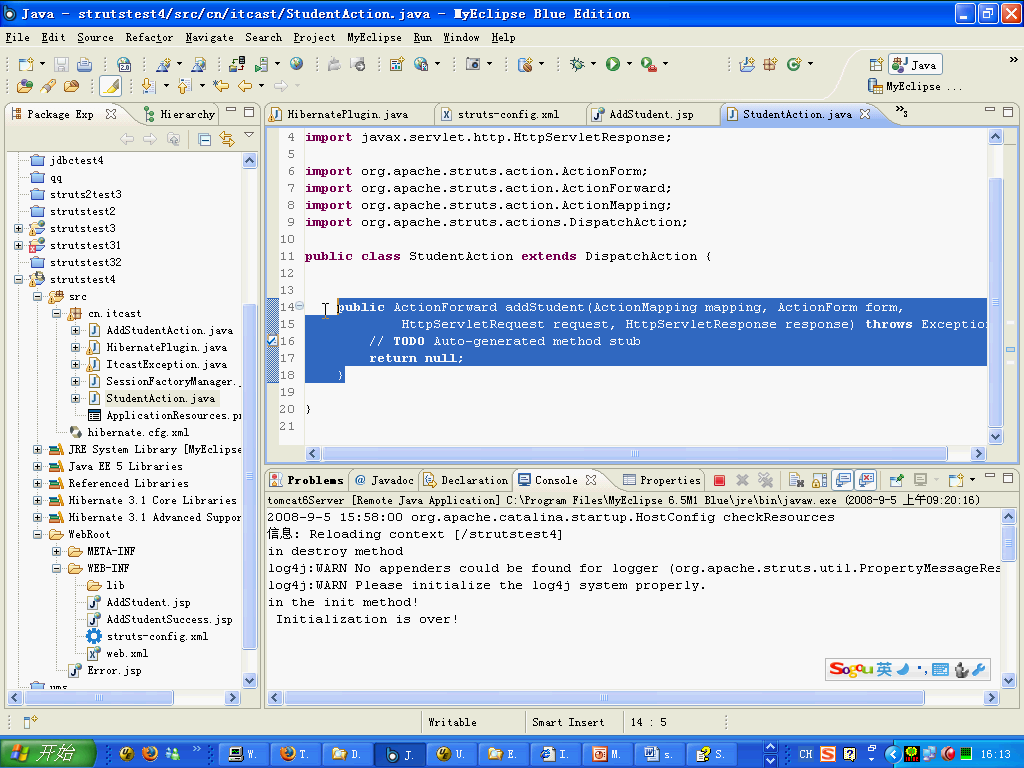Image resolution: width=1024 pixels, height=768 pixels.
Task: Open Package Explorer view menu triangle
Action: [x=249, y=135]
